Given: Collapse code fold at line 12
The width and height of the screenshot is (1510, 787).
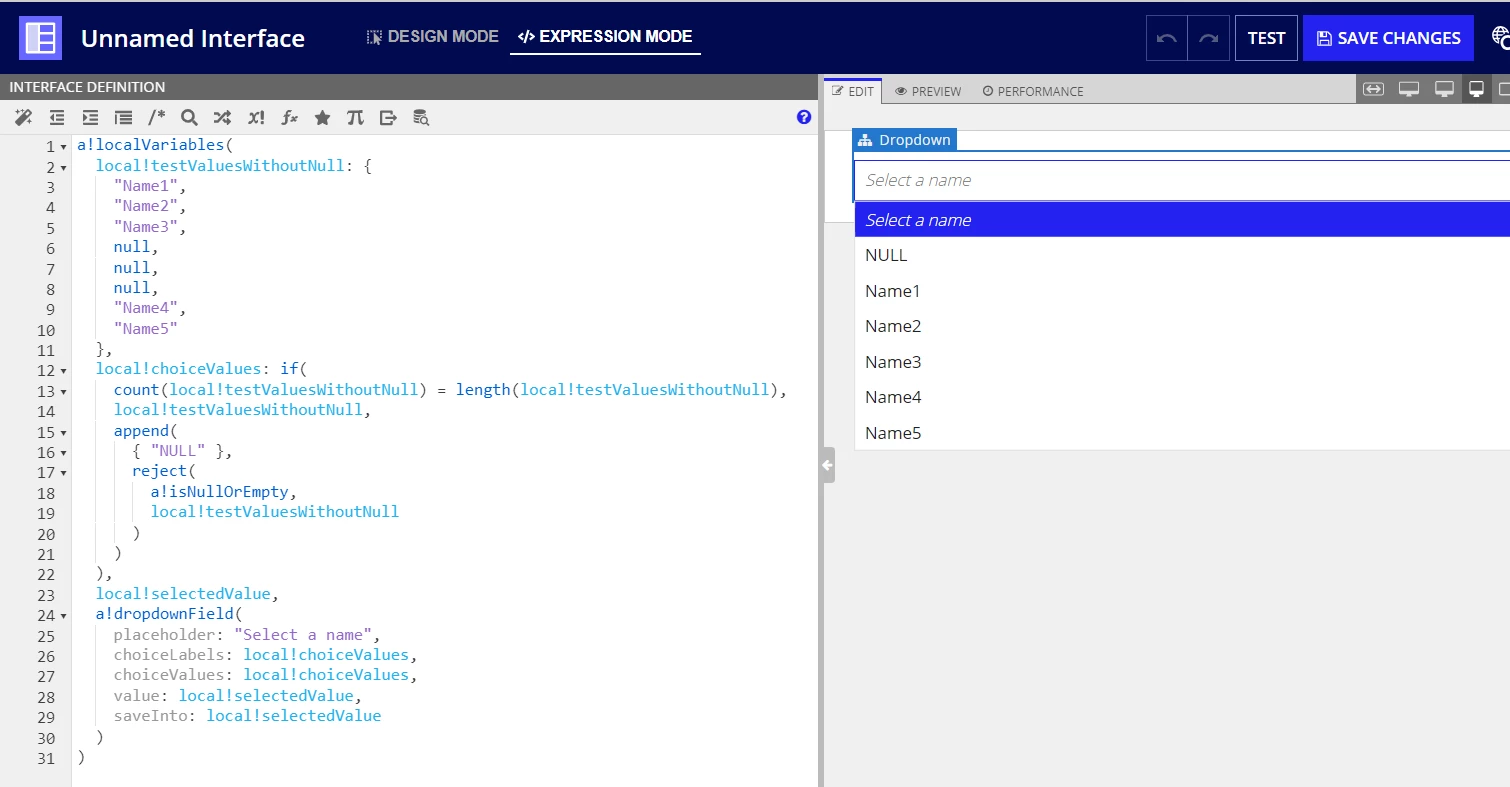Looking at the screenshot, I should [64, 371].
